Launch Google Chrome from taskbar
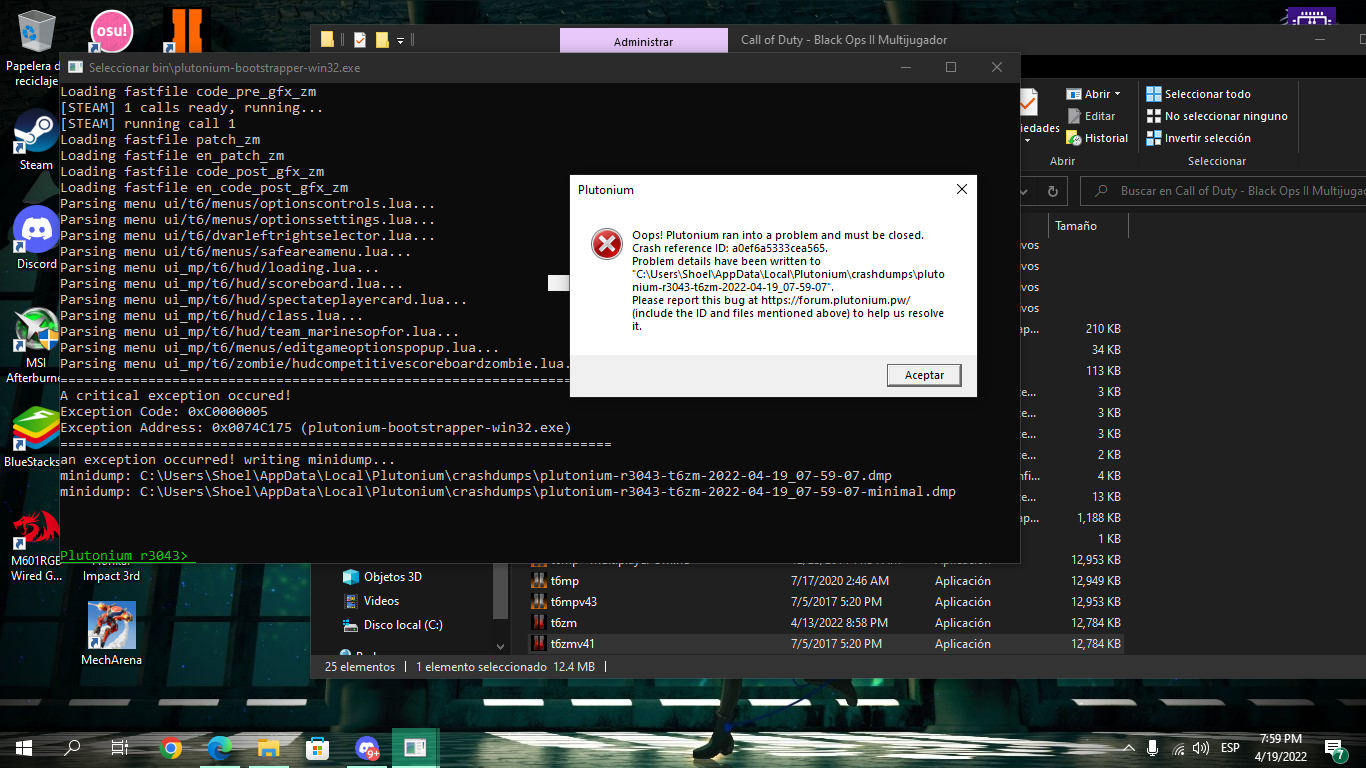This screenshot has width=1366, height=768. point(171,747)
